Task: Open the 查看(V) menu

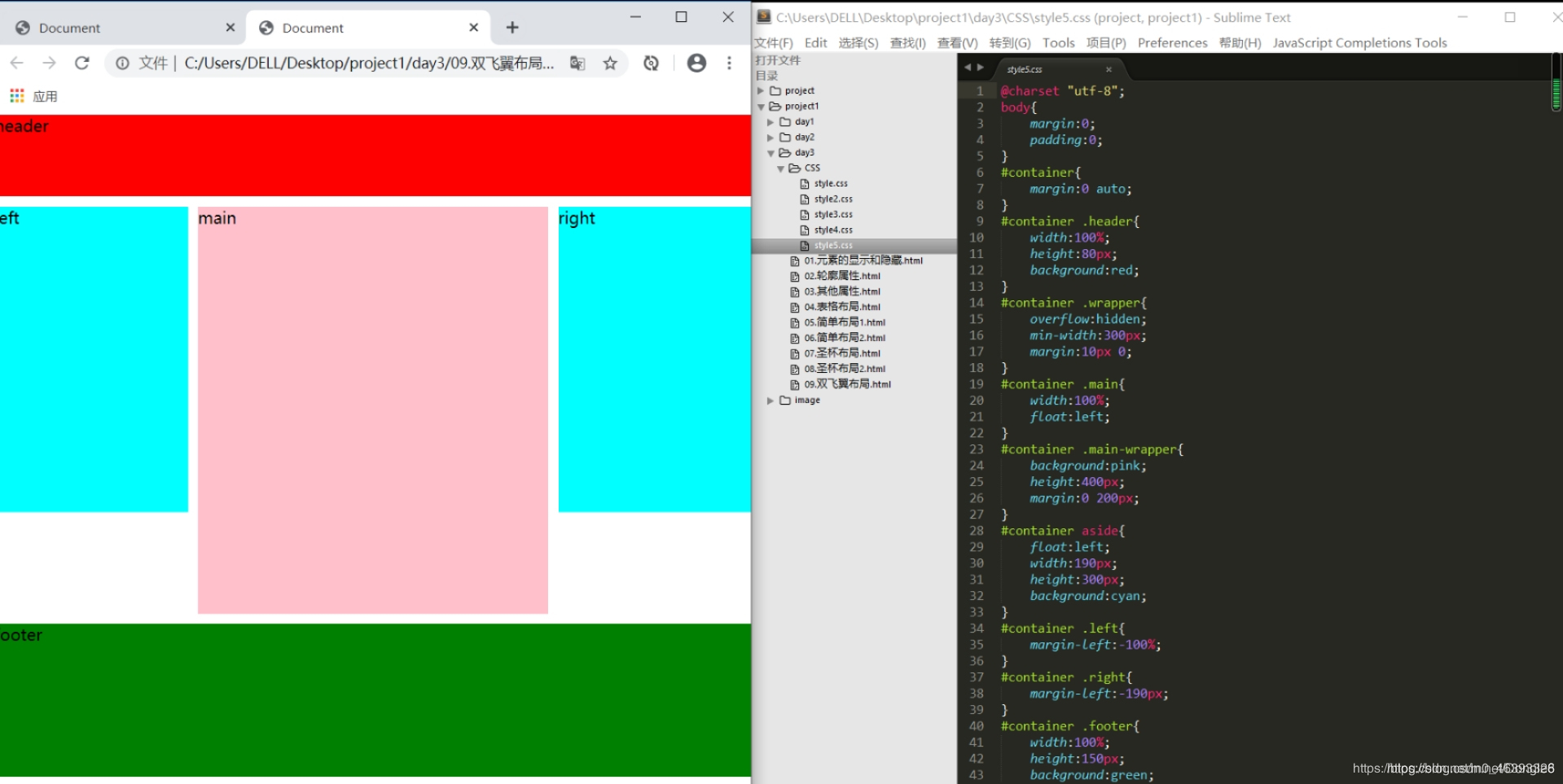Action: (957, 43)
